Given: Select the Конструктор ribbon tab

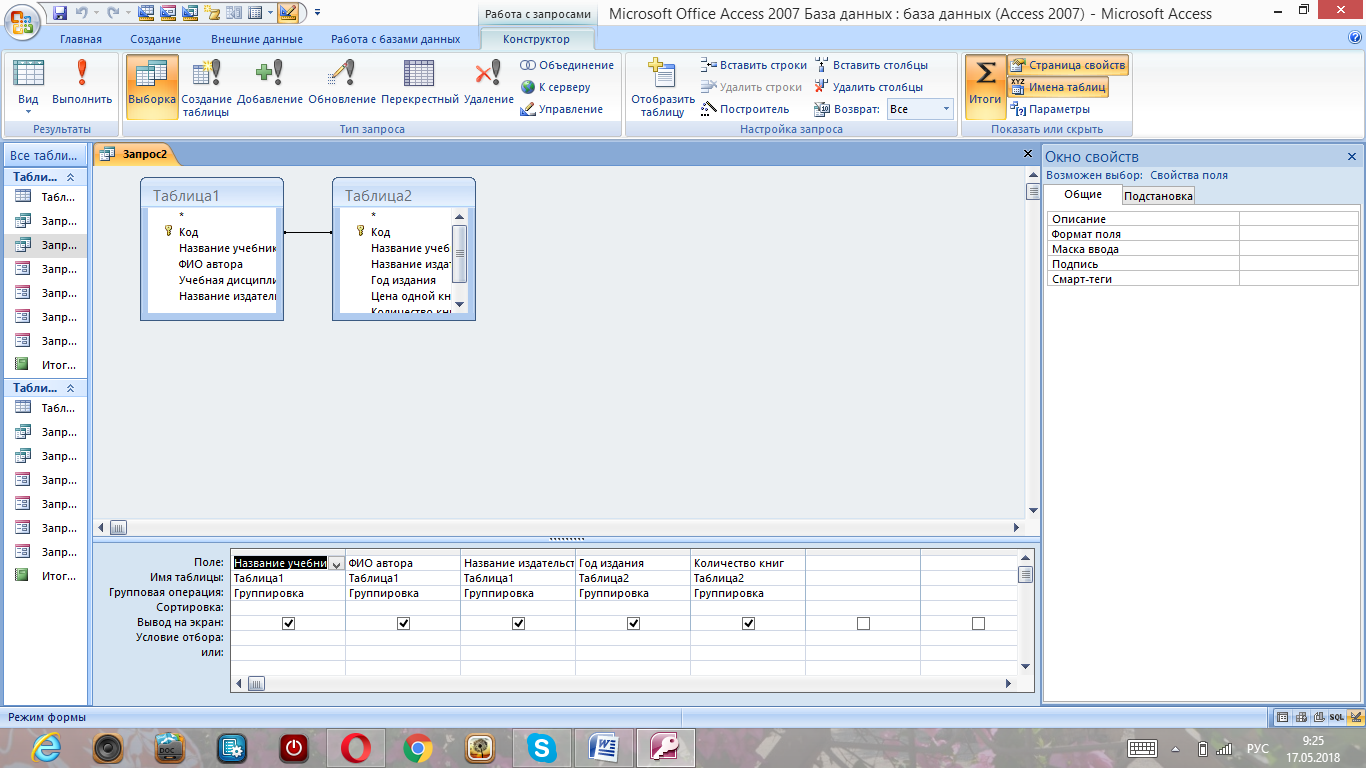Looking at the screenshot, I should [537, 39].
